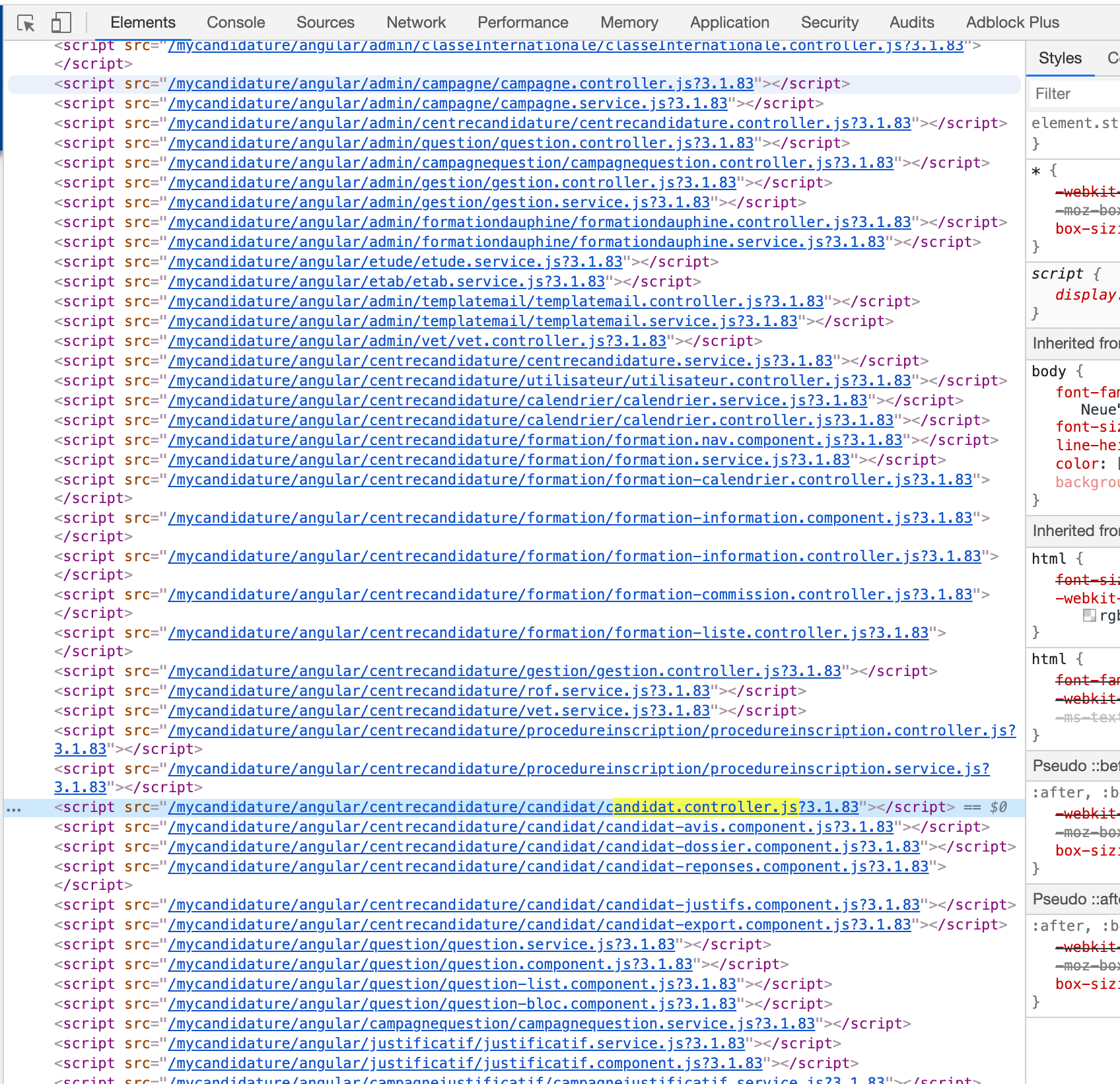
Task: Open the Network tab
Action: click(416, 22)
